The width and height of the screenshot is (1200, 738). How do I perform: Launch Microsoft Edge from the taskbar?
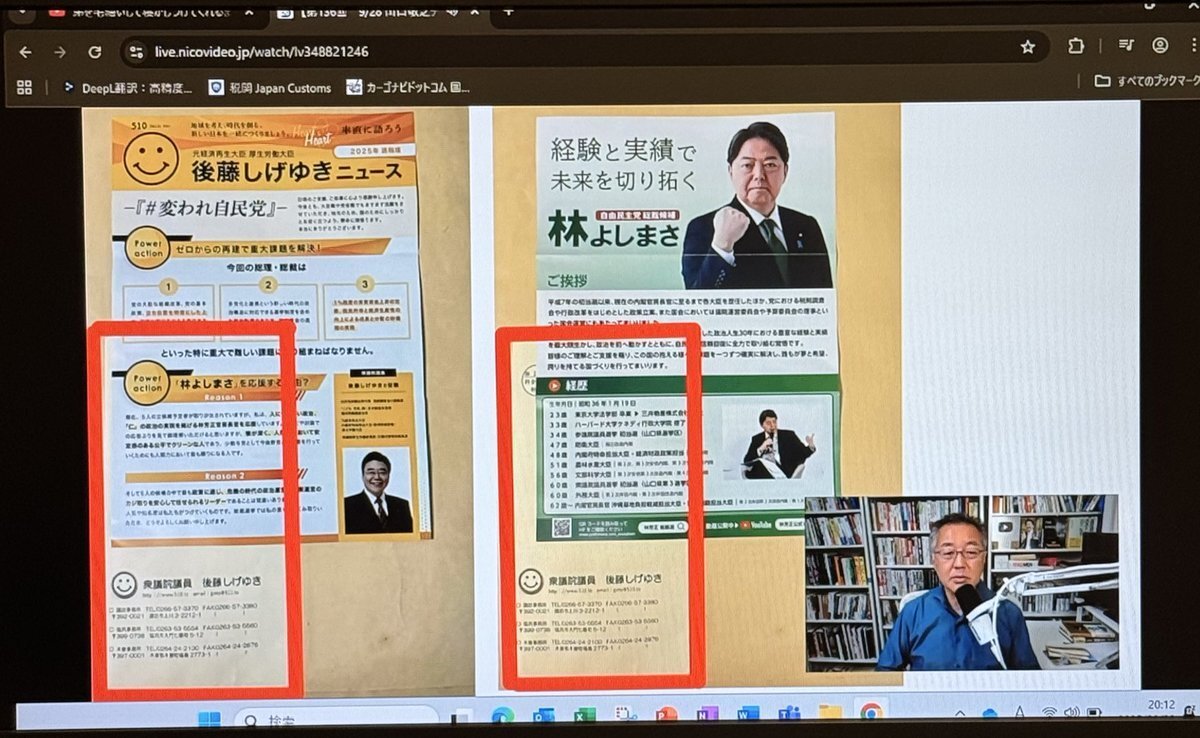pyautogui.click(x=502, y=716)
